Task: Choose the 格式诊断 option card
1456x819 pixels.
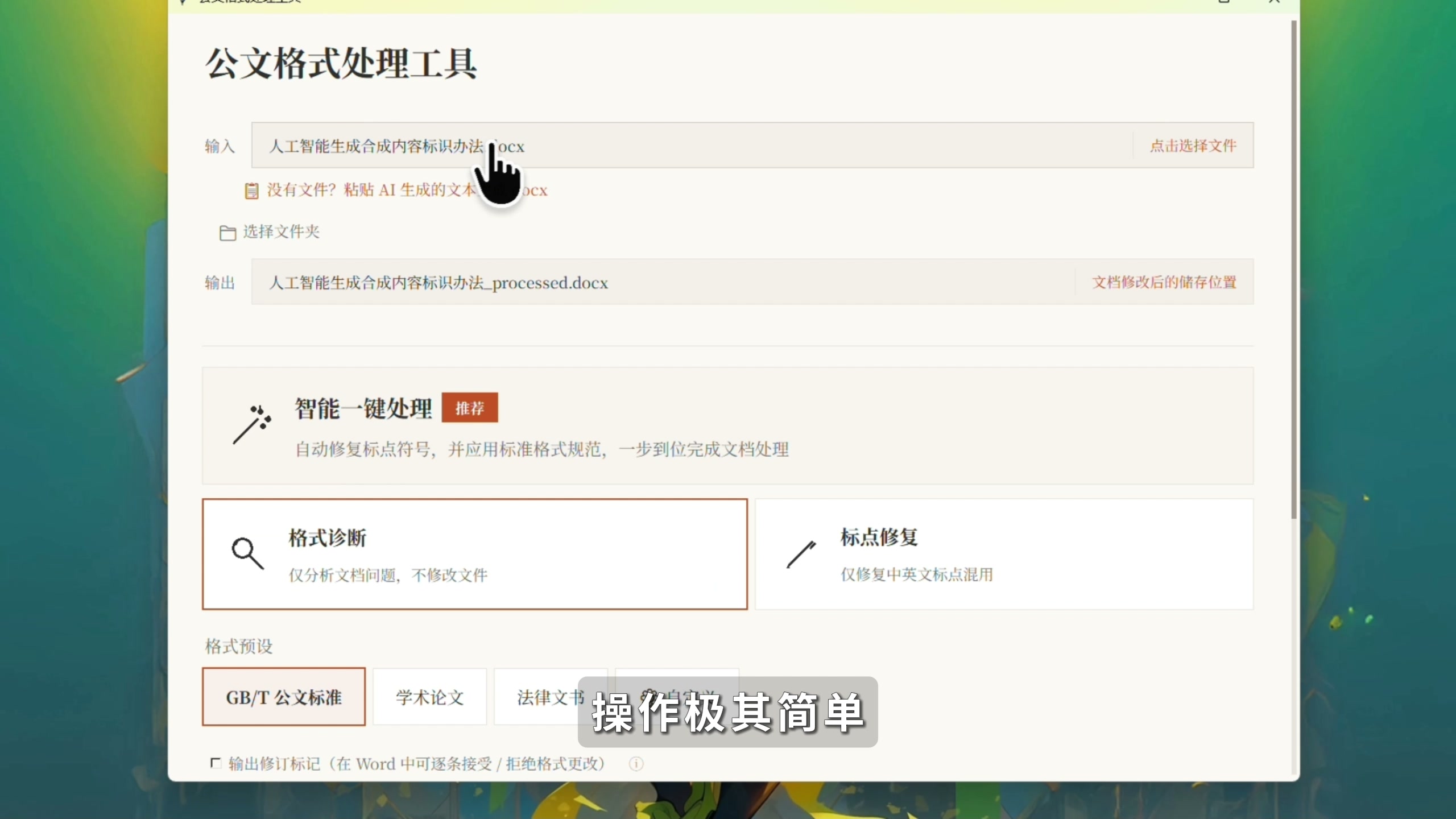Action: [474, 554]
